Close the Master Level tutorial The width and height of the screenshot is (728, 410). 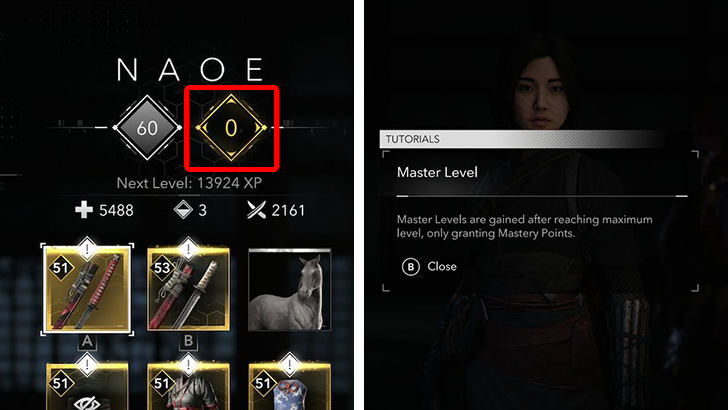[429, 267]
